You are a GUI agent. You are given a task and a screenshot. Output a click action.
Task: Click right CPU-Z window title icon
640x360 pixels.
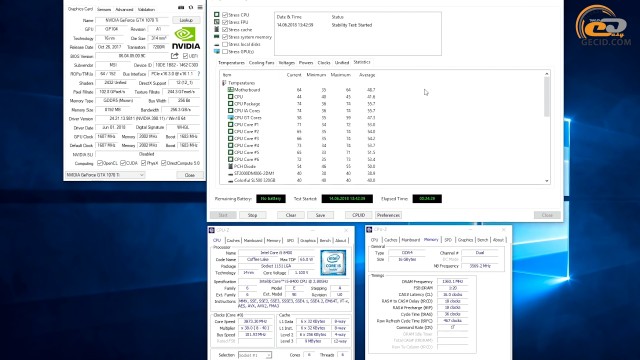click(x=369, y=230)
